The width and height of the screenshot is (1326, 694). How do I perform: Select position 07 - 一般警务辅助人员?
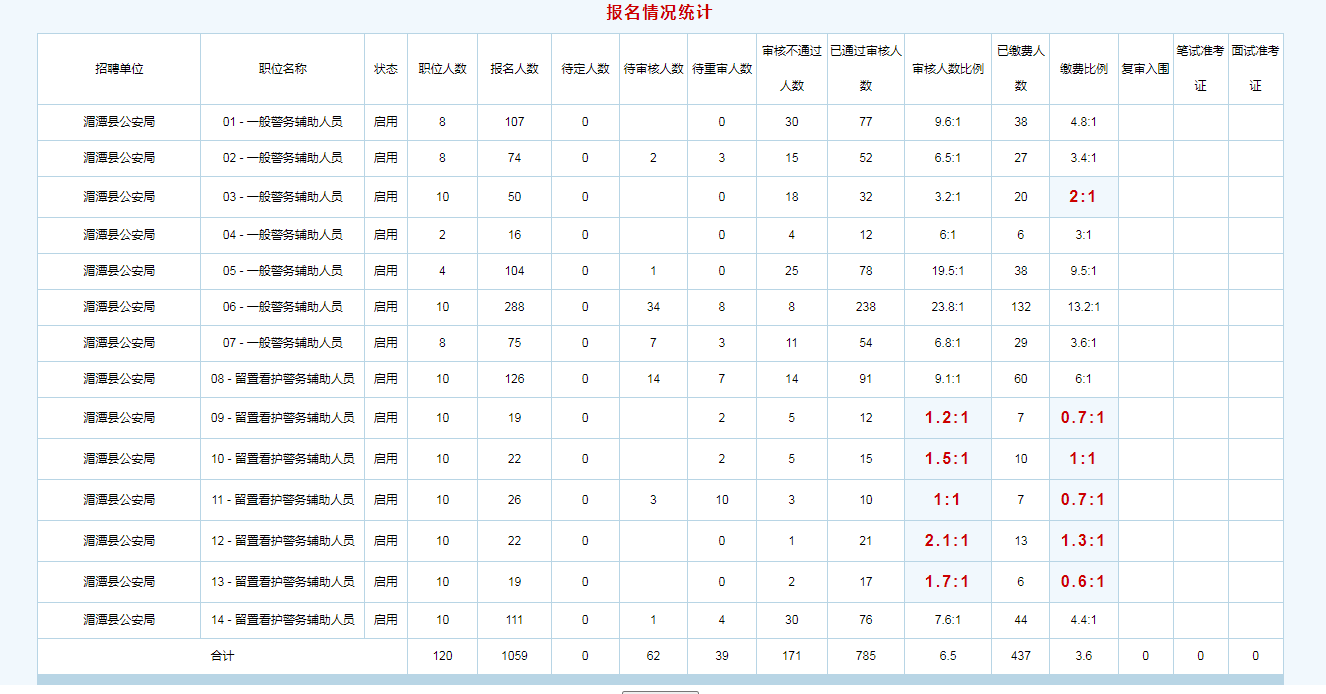(282, 343)
